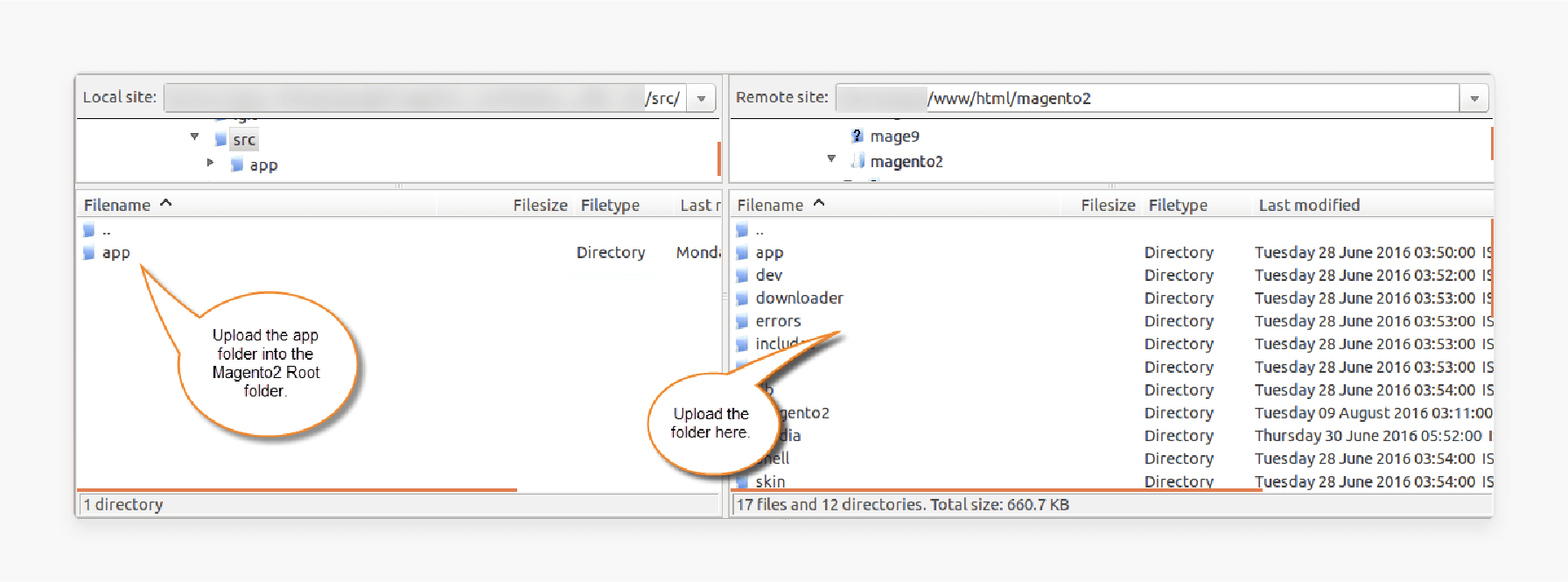Select mage9 unknown folder icon
This screenshot has width=1568, height=582.
857,136
